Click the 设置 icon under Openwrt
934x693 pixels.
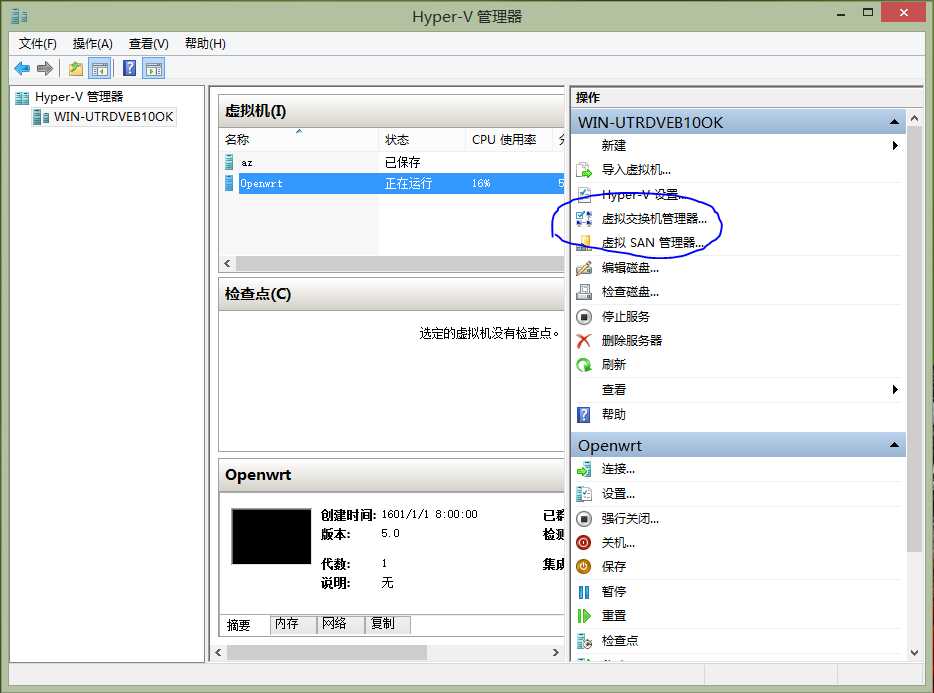(584, 494)
